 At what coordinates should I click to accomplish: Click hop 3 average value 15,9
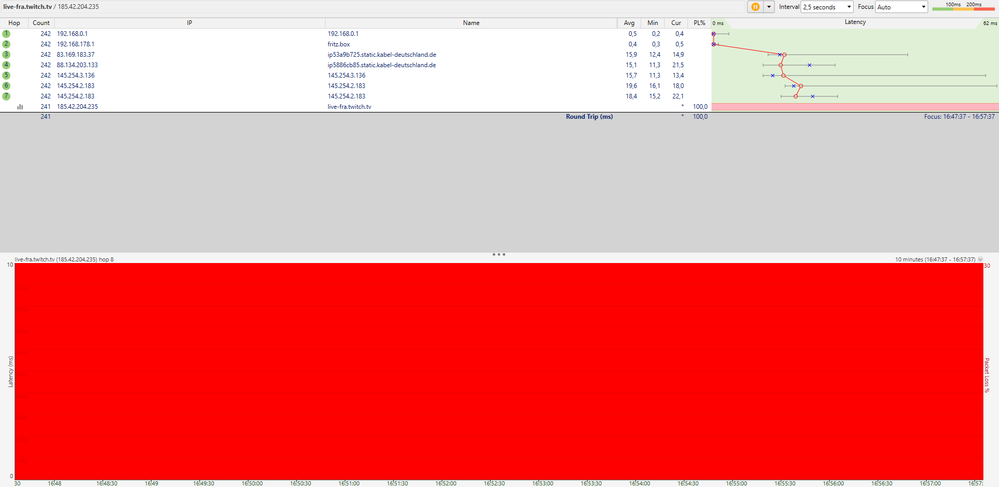coord(631,54)
